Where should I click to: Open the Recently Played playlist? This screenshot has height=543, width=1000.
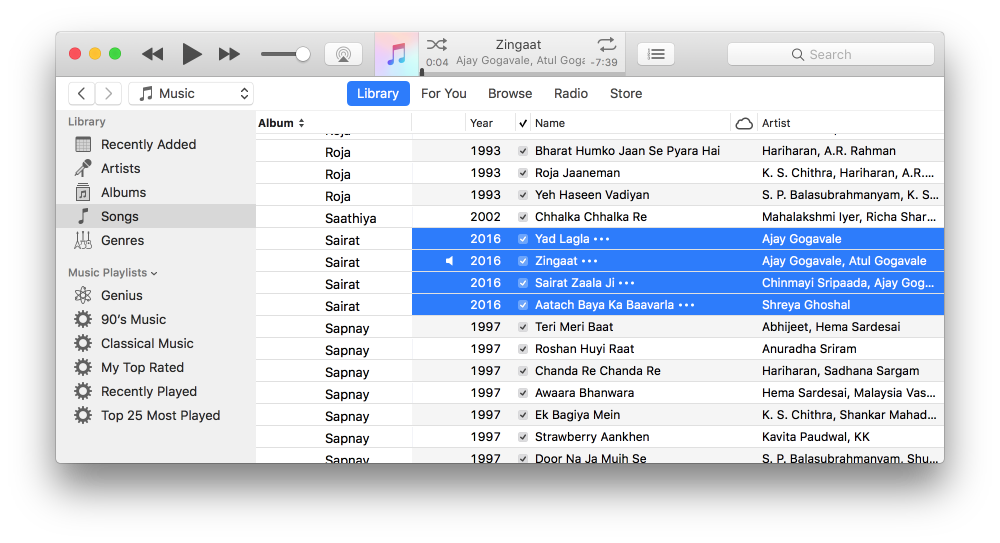pos(156,392)
